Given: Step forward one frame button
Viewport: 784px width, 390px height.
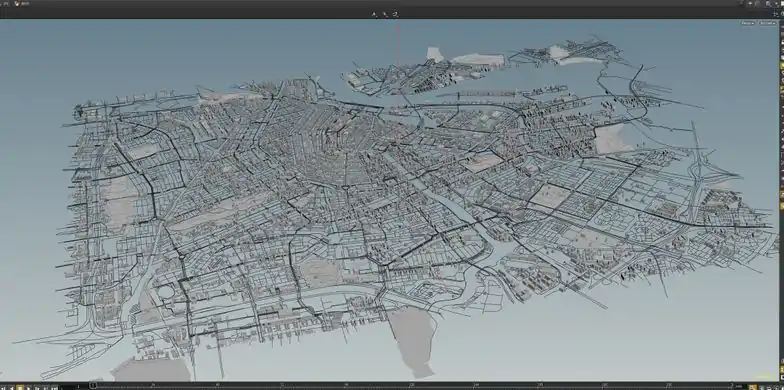Looking at the screenshot, I should click(37, 387).
